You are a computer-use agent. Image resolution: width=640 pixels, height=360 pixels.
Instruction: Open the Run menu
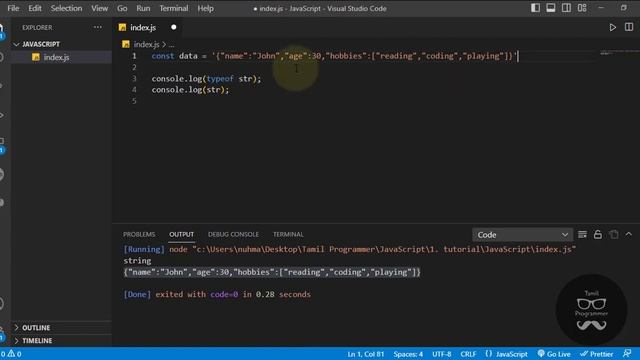pyautogui.click(x=143, y=8)
